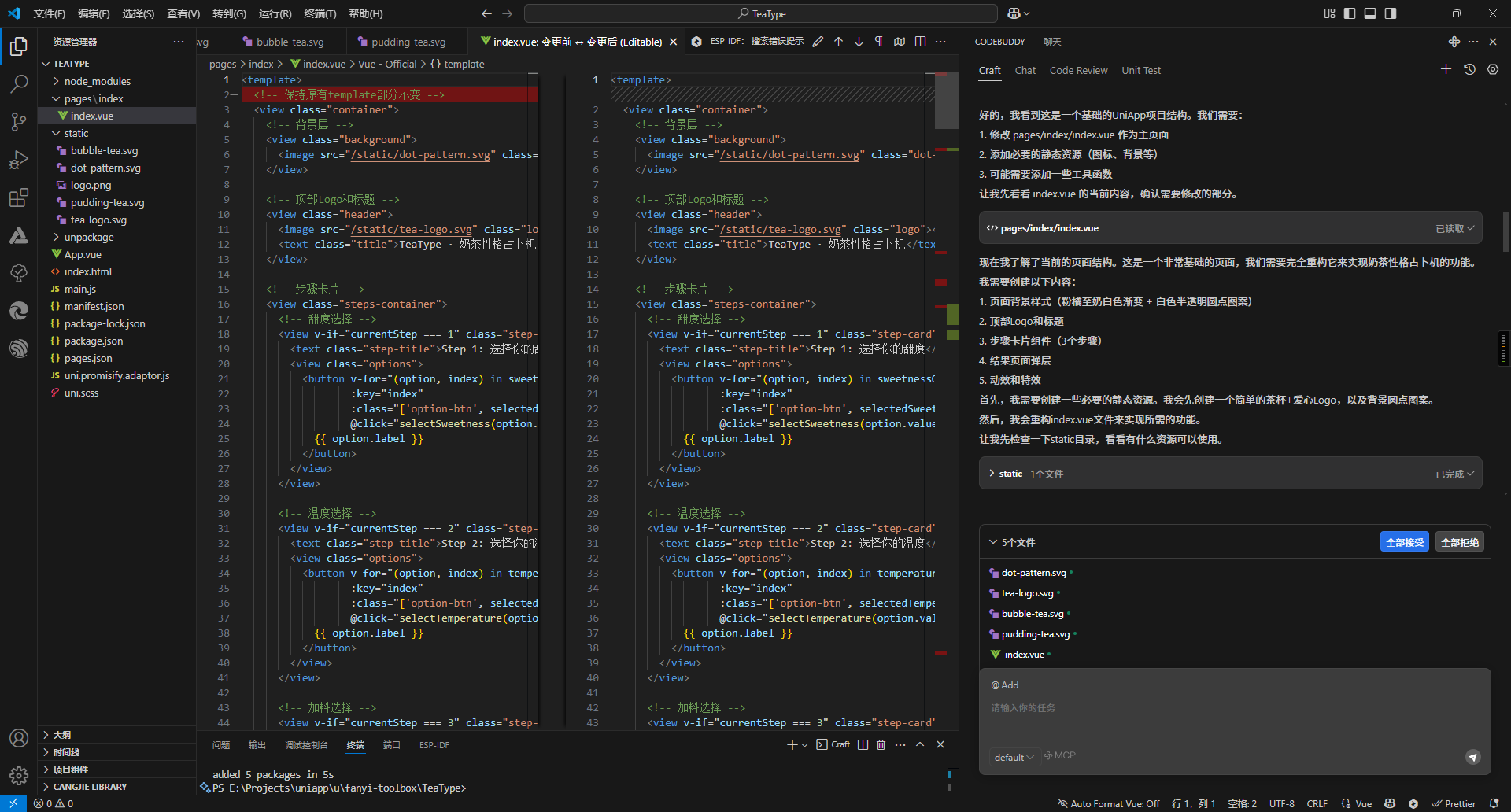This screenshot has width=1511, height=812.
Task: Toggle panel visibility icon in title bar
Action: click(x=1370, y=13)
